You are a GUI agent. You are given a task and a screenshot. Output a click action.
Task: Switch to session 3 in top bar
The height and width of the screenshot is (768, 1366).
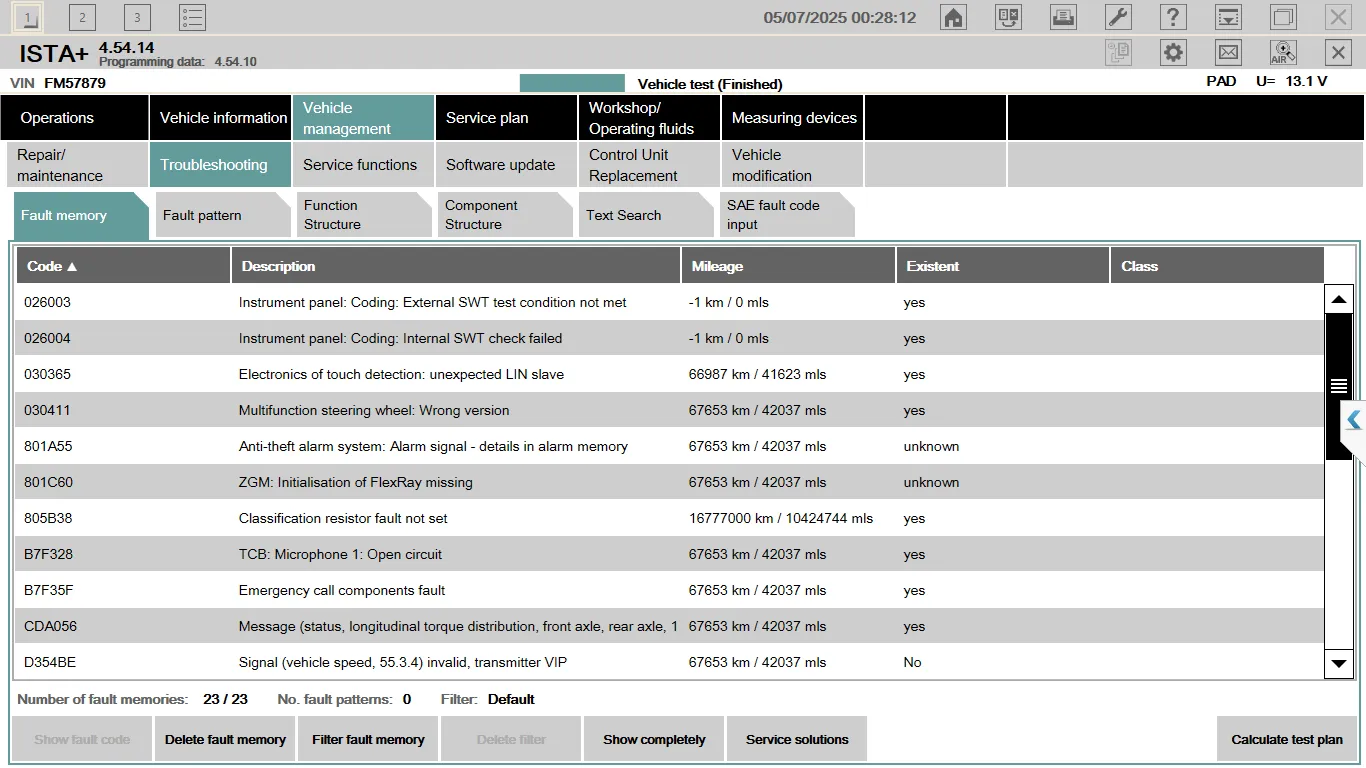coord(138,17)
